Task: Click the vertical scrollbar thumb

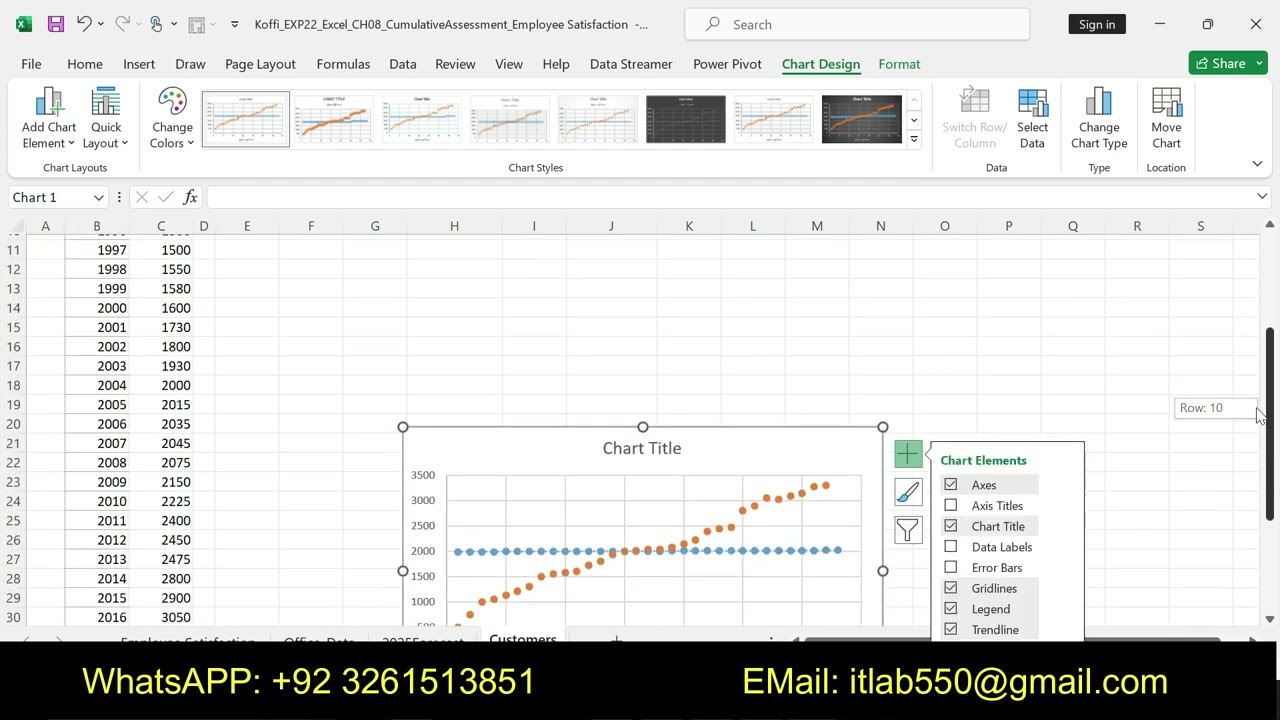Action: tap(1270, 423)
